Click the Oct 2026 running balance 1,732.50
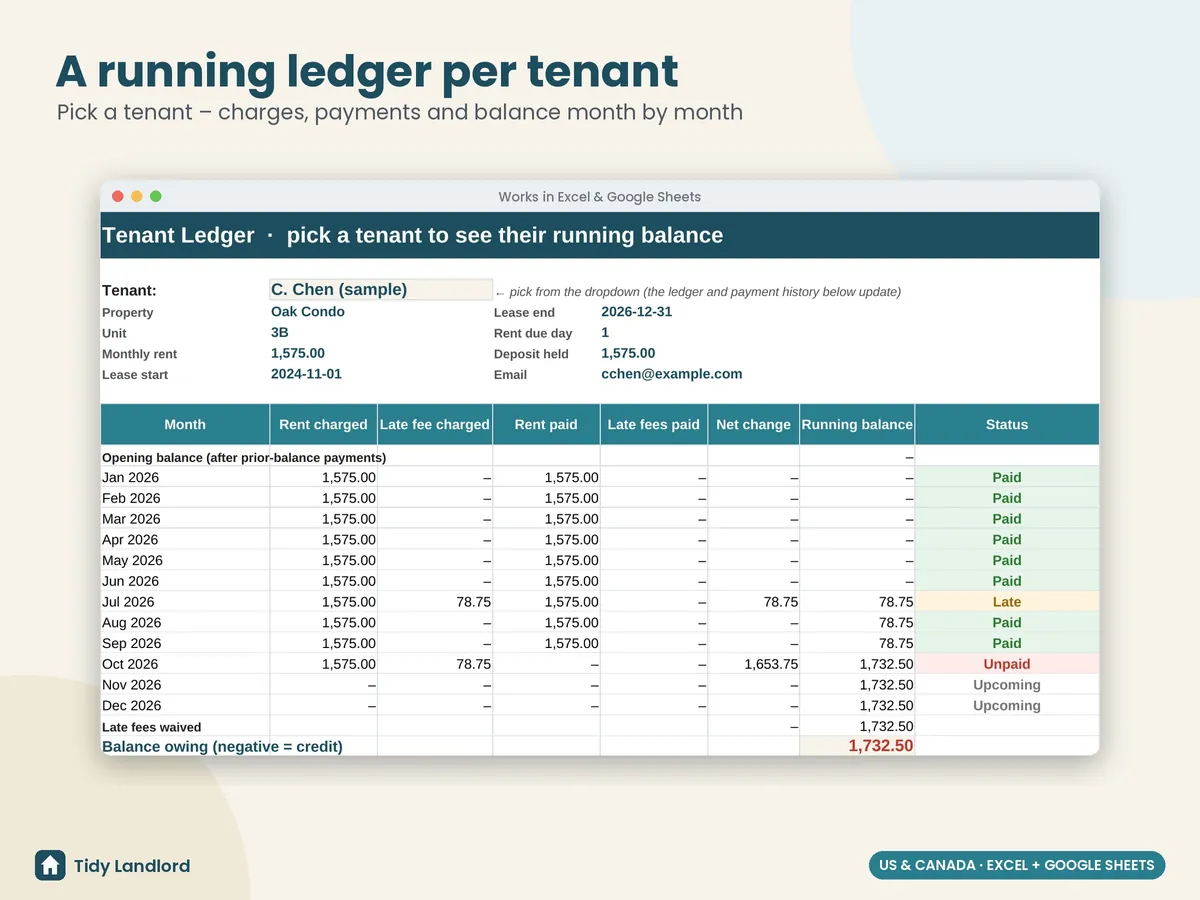Image resolution: width=1200 pixels, height=900 pixels. coord(886,665)
